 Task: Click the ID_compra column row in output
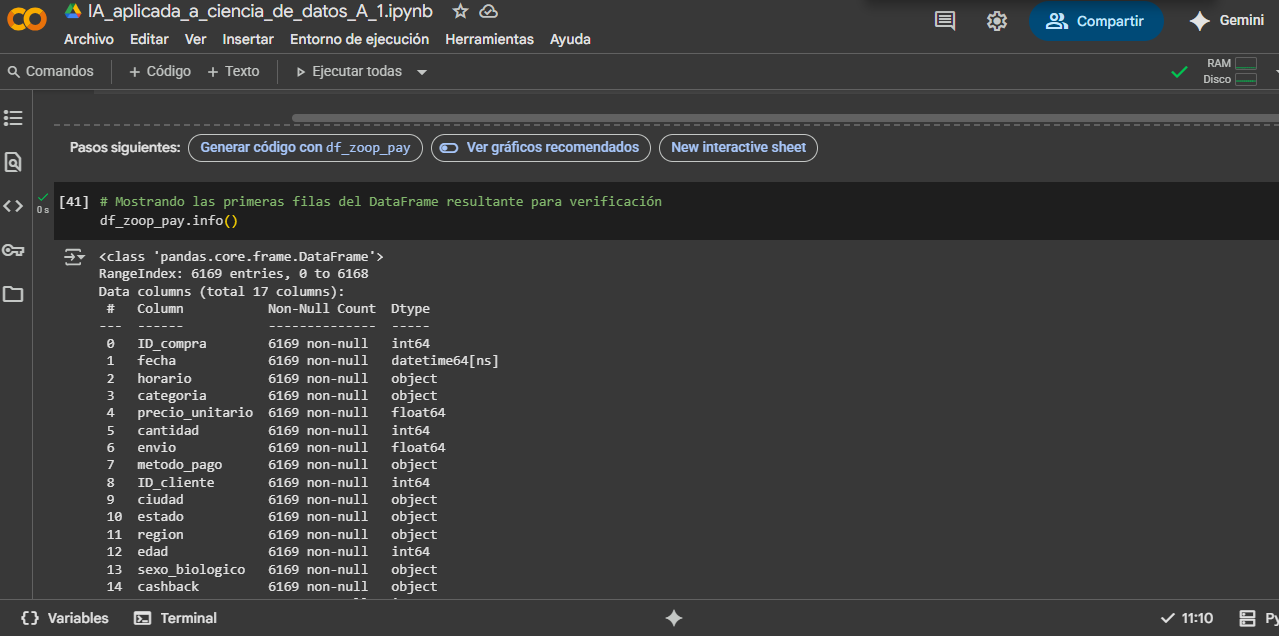pyautogui.click(x=268, y=343)
